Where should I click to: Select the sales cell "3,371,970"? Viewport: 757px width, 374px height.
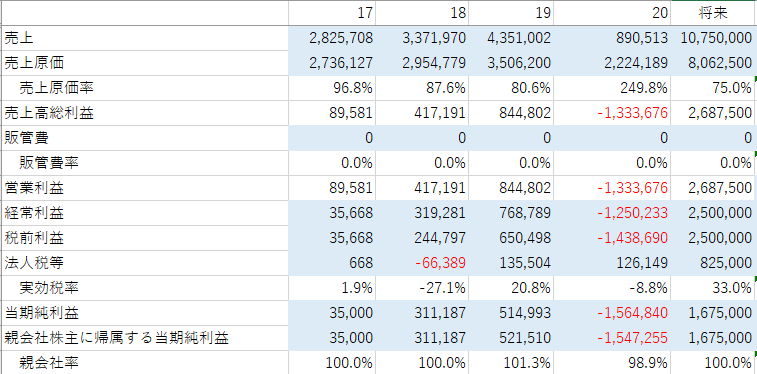421,38
